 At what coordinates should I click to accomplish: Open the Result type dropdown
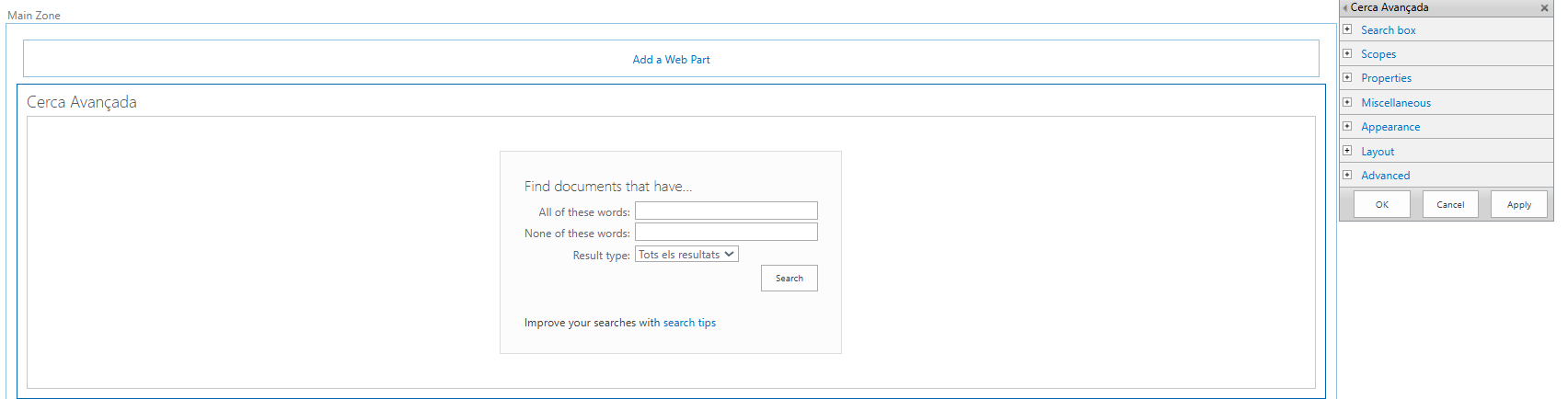pos(686,255)
